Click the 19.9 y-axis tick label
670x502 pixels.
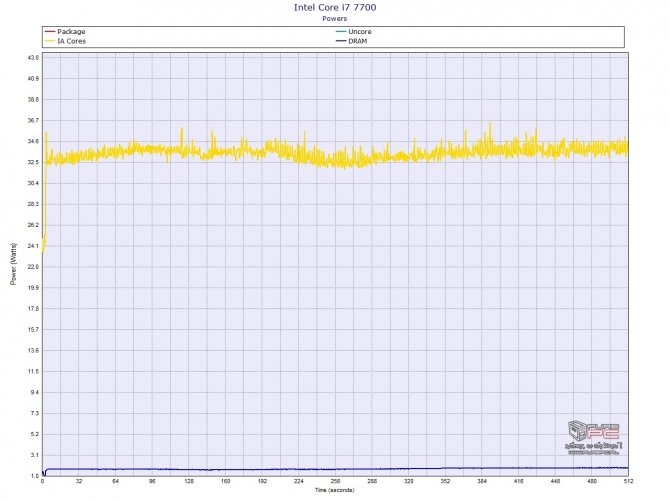(x=34, y=288)
